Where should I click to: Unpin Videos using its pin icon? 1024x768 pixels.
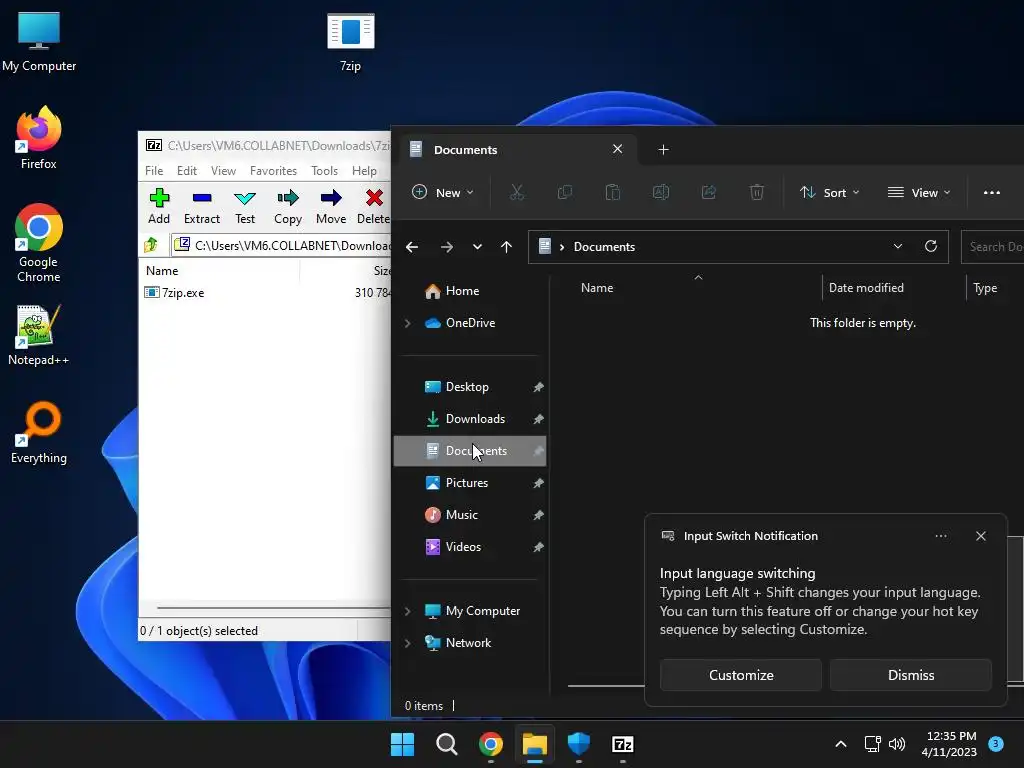pyautogui.click(x=538, y=547)
